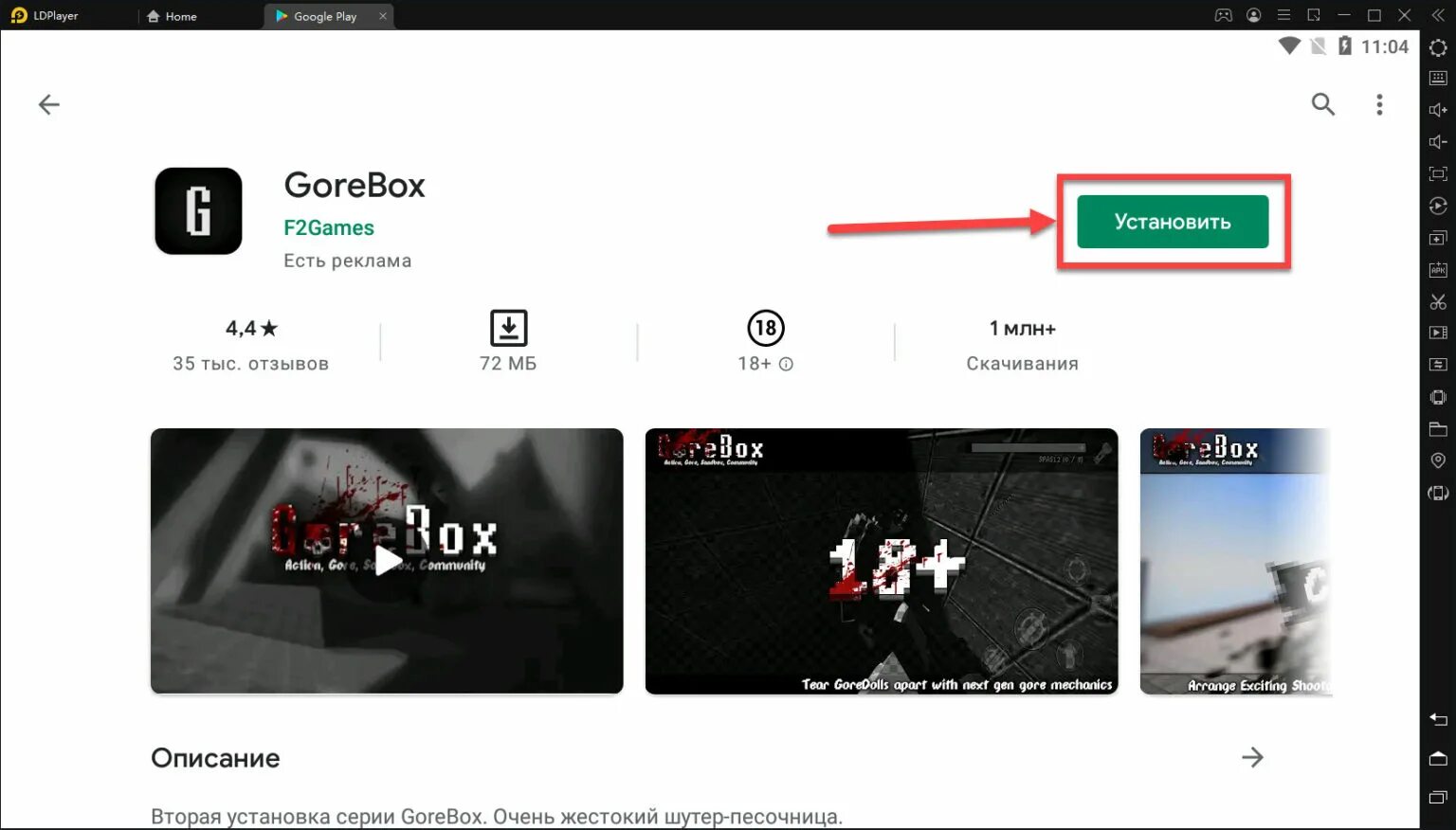Open the shared folder icon

tap(1438, 428)
